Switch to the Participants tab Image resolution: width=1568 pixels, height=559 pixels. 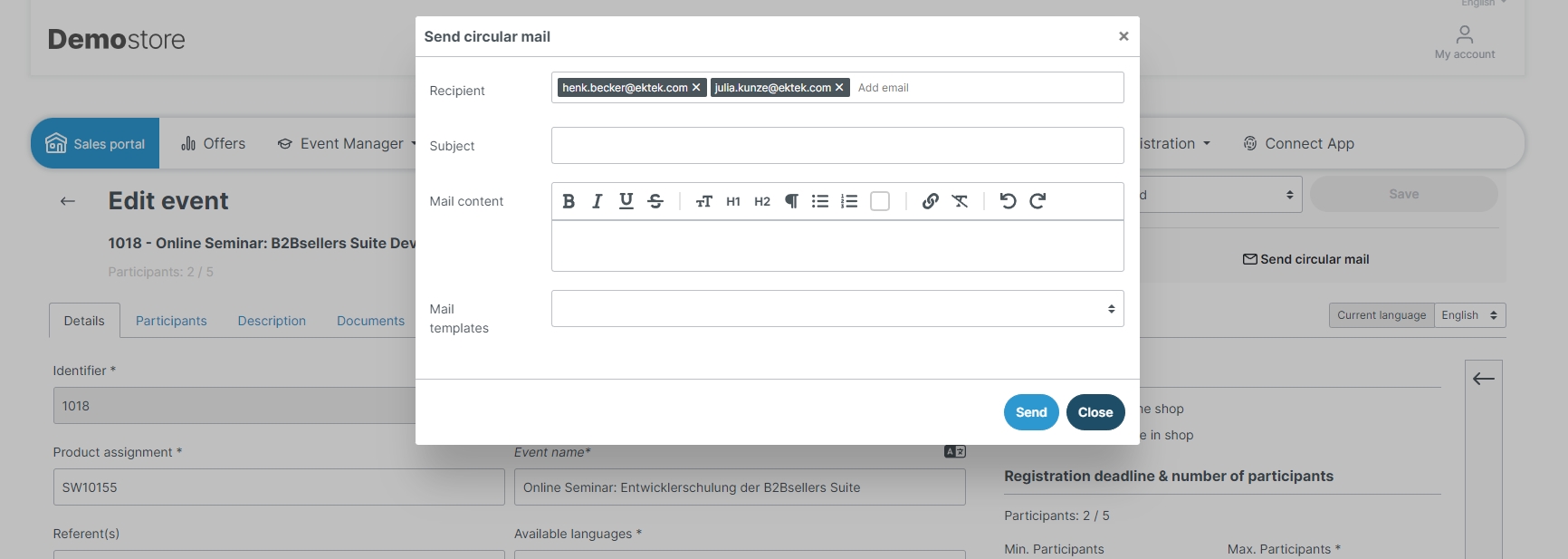(171, 321)
